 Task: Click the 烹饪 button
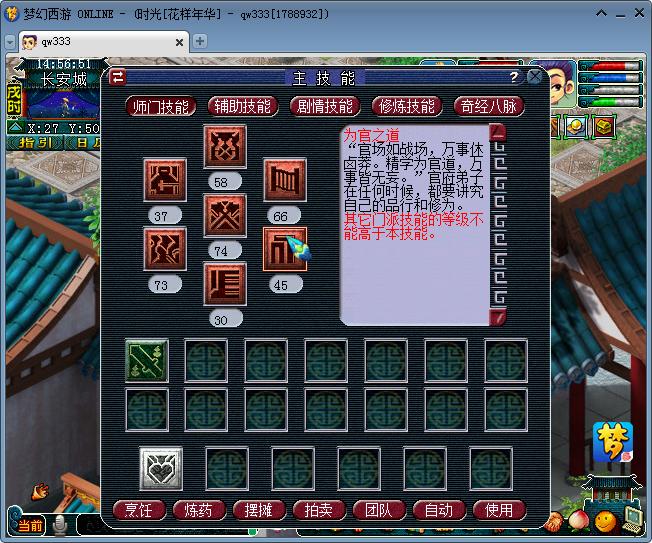(139, 510)
